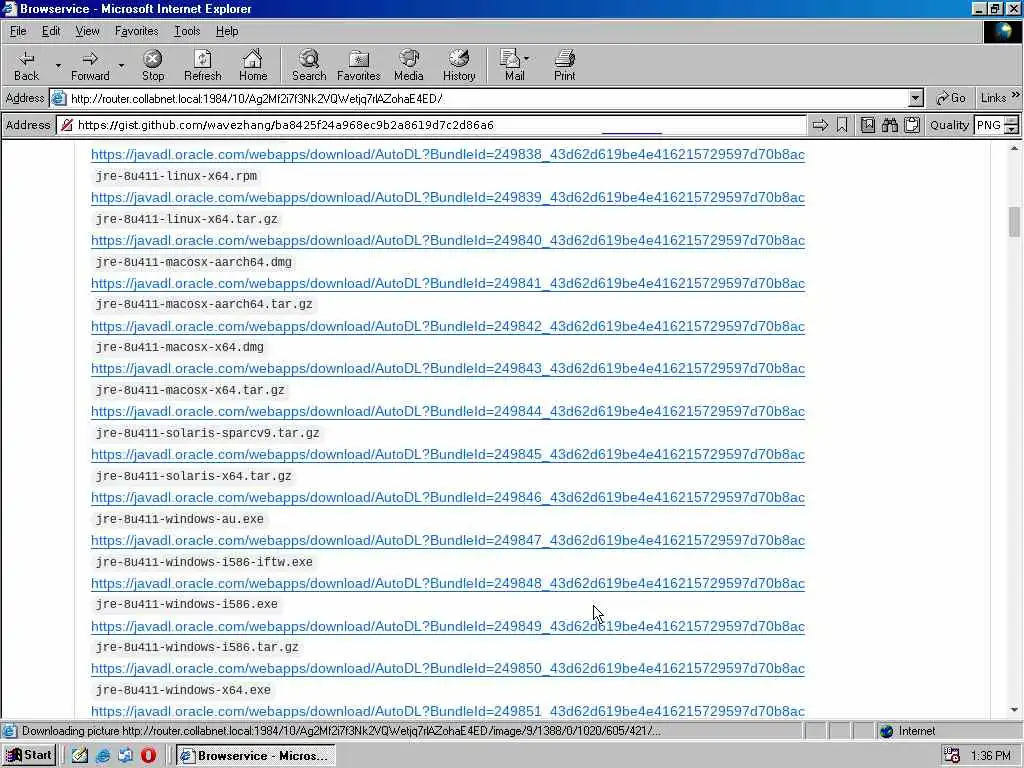The width and height of the screenshot is (1024, 768).
Task: Expand the Back button history dropdown arrow
Action: pyautogui.click(x=58, y=65)
